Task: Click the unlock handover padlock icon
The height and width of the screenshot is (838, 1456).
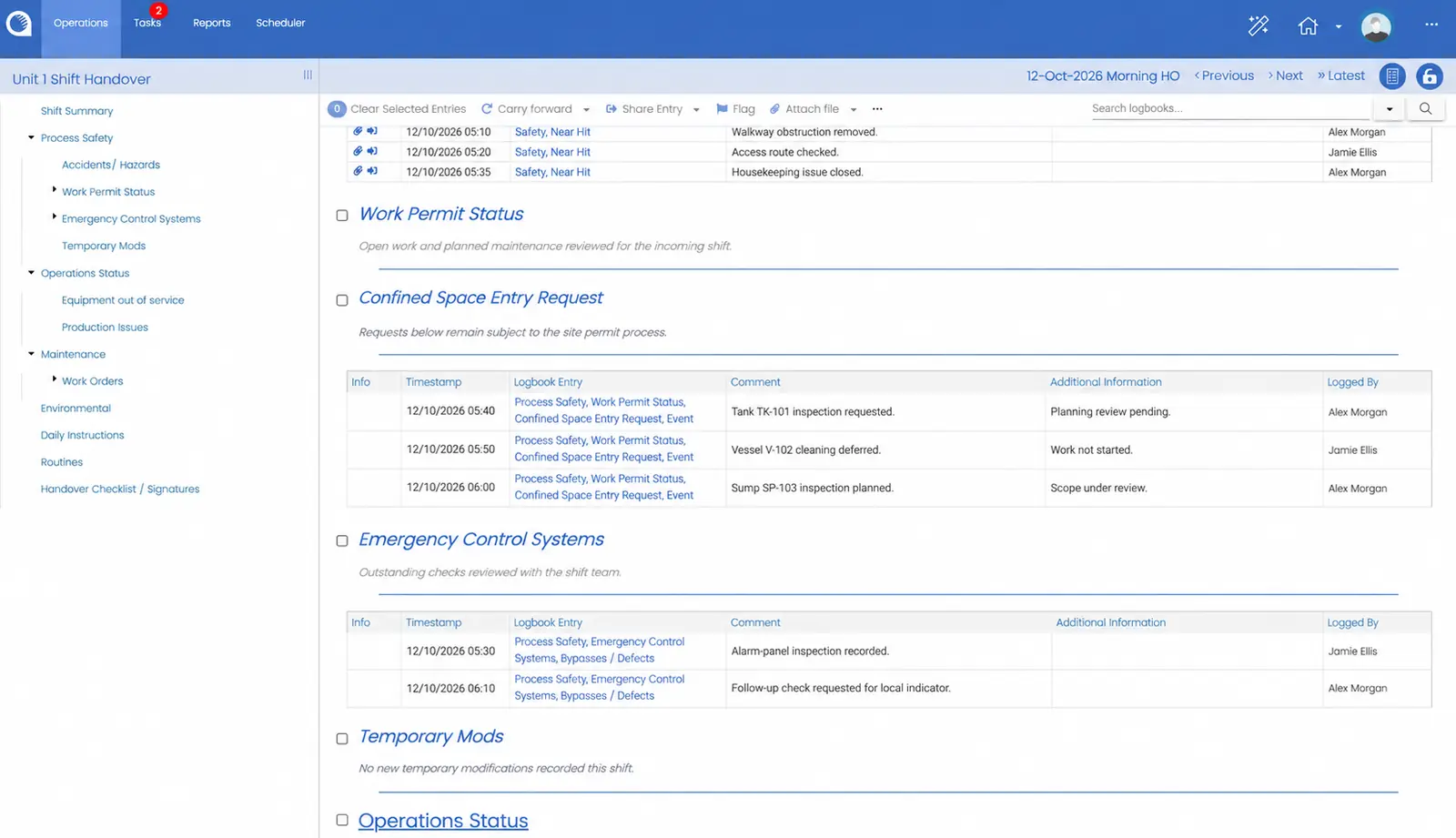Action: click(1430, 76)
